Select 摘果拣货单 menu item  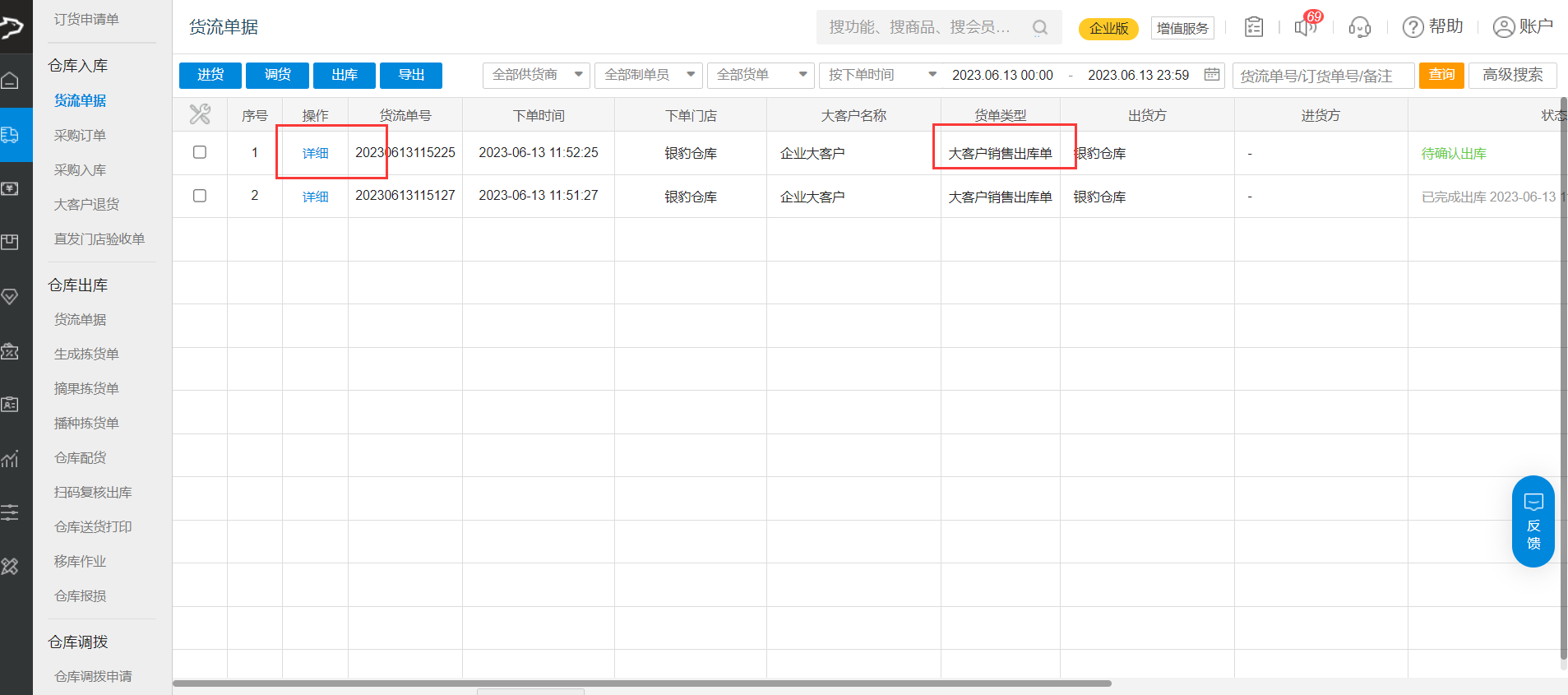86,388
